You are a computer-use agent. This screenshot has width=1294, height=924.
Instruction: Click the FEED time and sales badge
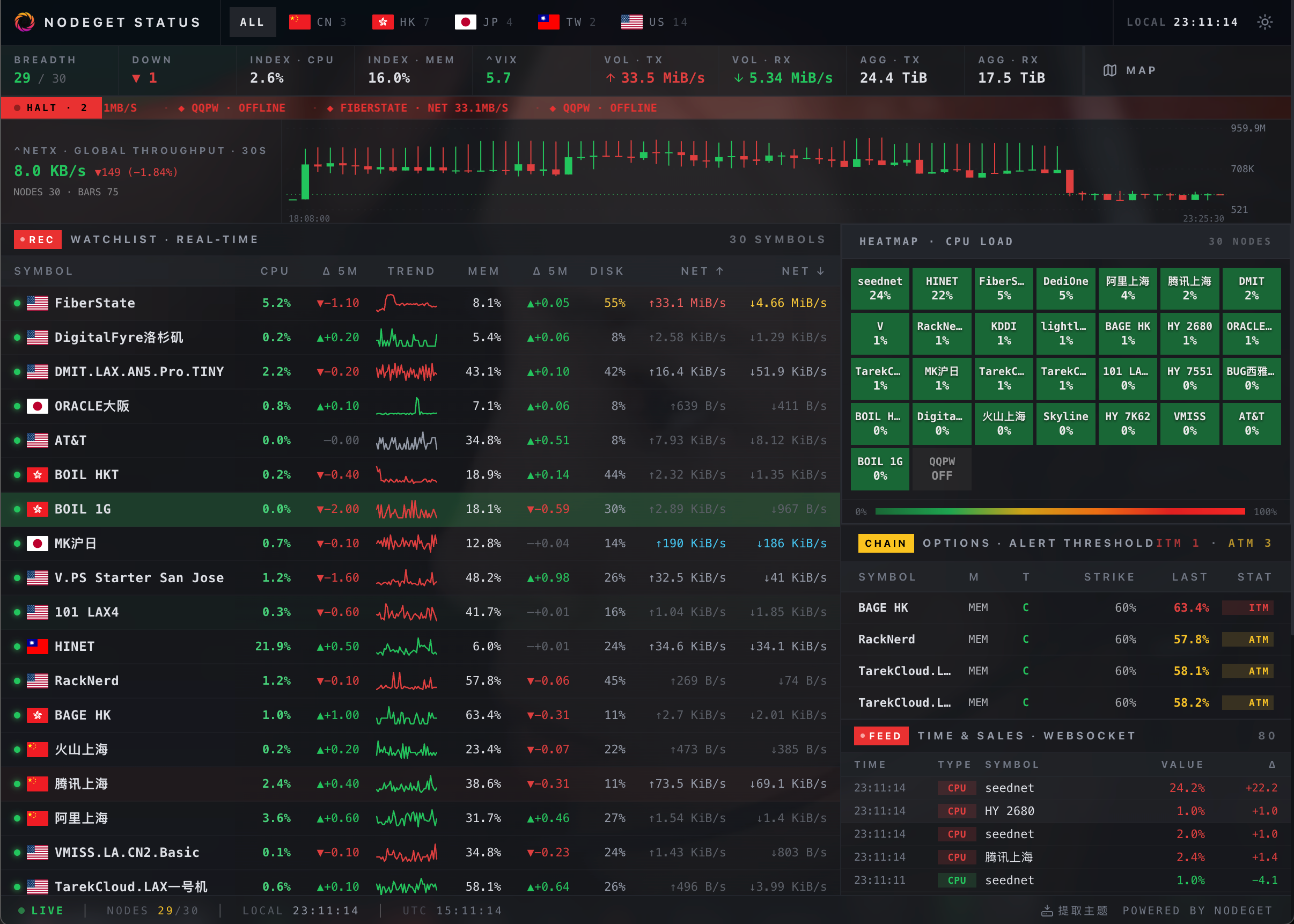tap(881, 736)
